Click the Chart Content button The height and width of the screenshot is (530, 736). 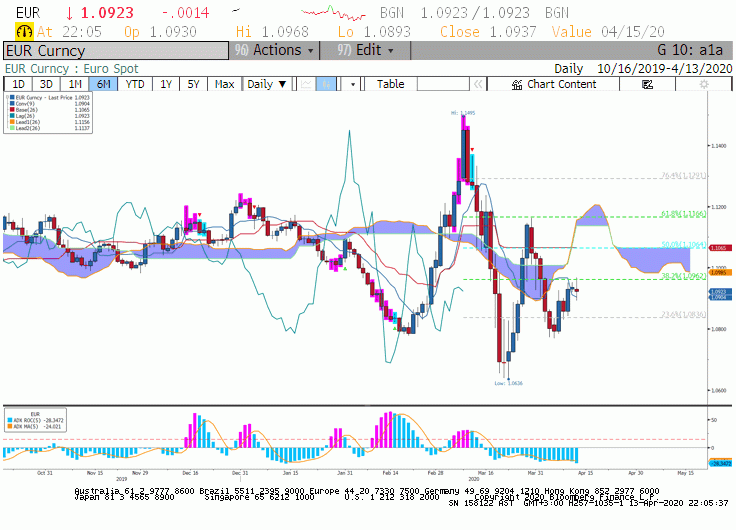(554, 84)
